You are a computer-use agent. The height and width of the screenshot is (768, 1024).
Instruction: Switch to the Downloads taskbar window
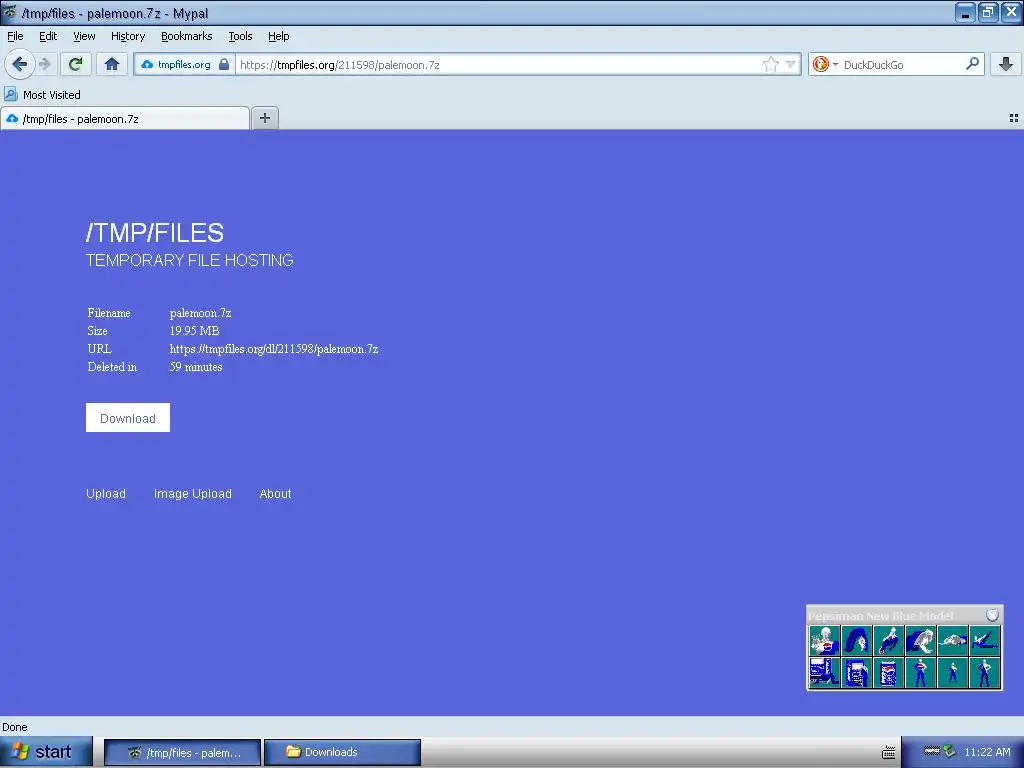point(342,752)
